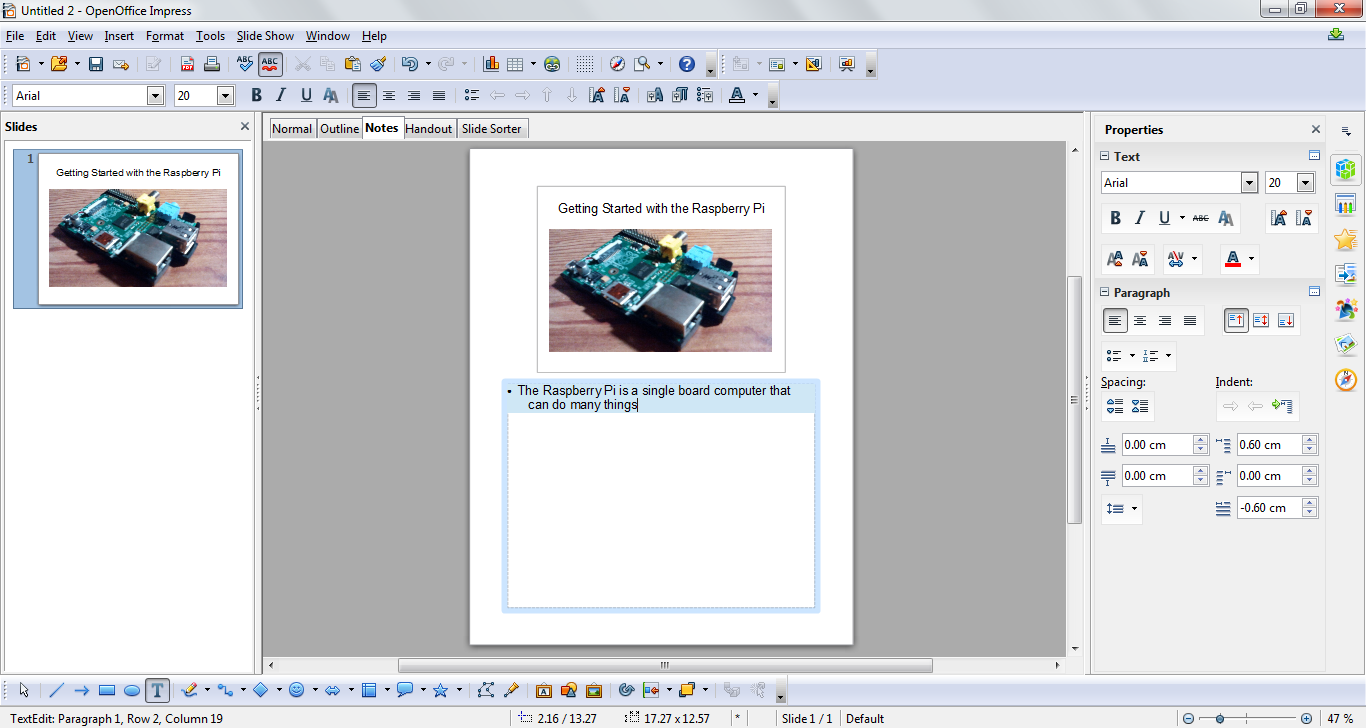Run the Spelling check icon

pos(245,64)
